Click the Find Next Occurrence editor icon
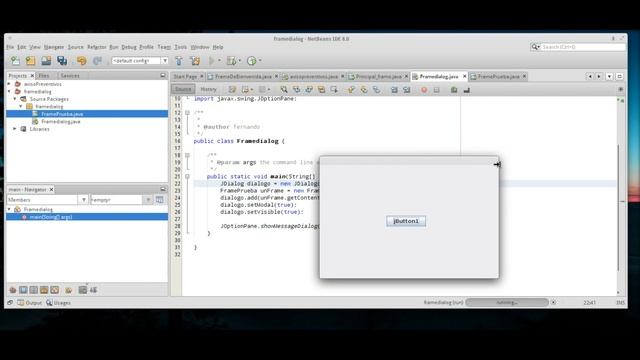Viewport: 640px width, 360px height. tap(309, 89)
